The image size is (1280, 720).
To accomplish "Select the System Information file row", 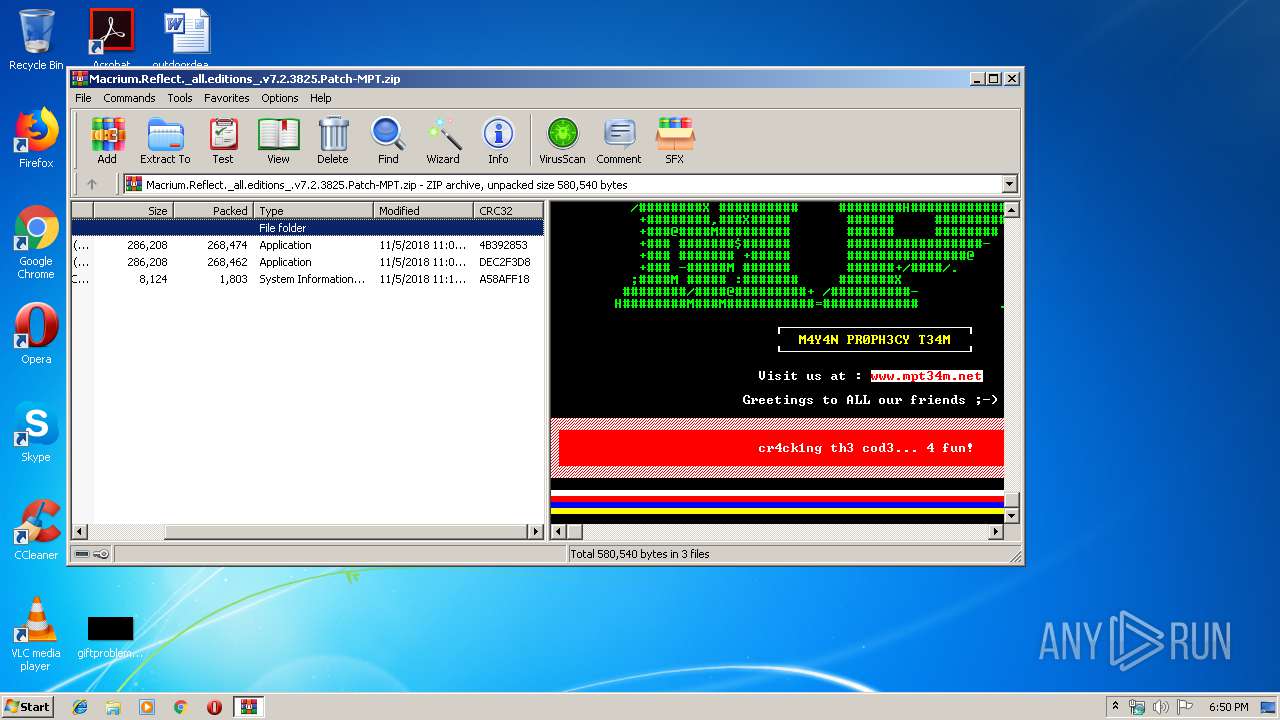I will coord(307,279).
